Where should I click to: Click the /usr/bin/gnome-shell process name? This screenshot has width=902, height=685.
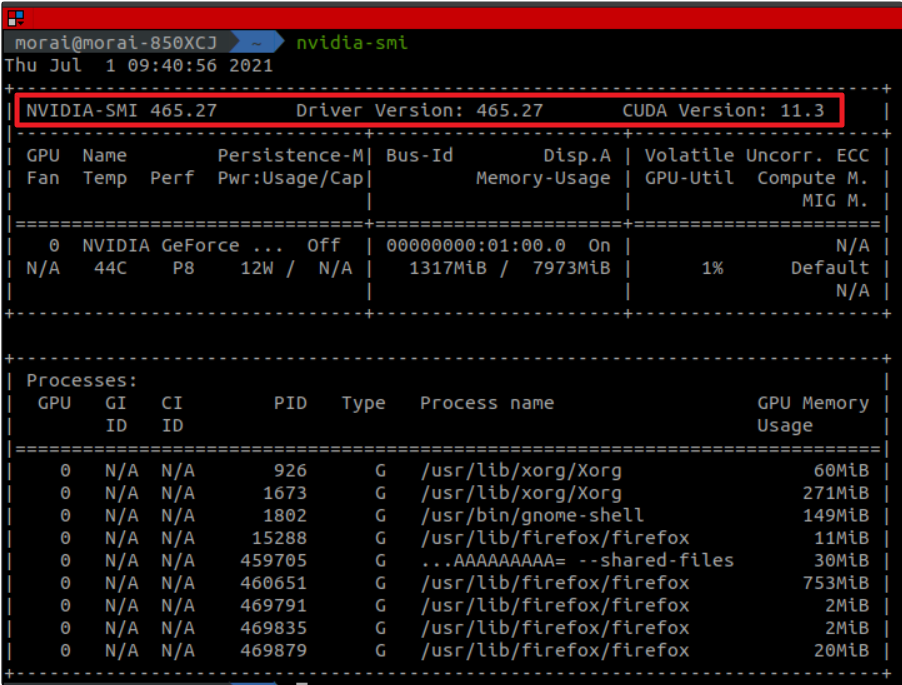[532, 515]
